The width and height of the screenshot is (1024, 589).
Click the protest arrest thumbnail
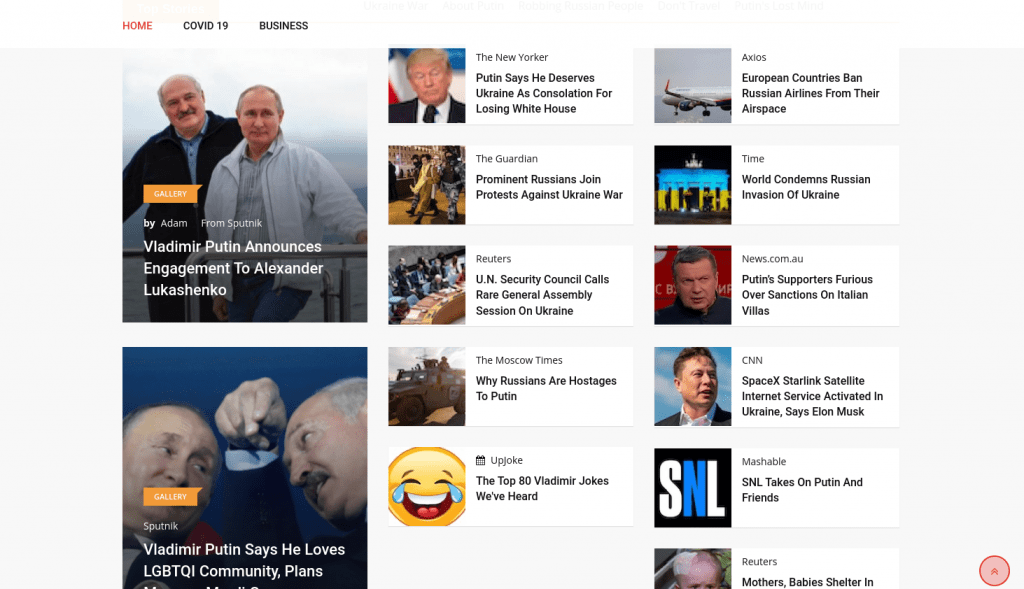click(427, 185)
